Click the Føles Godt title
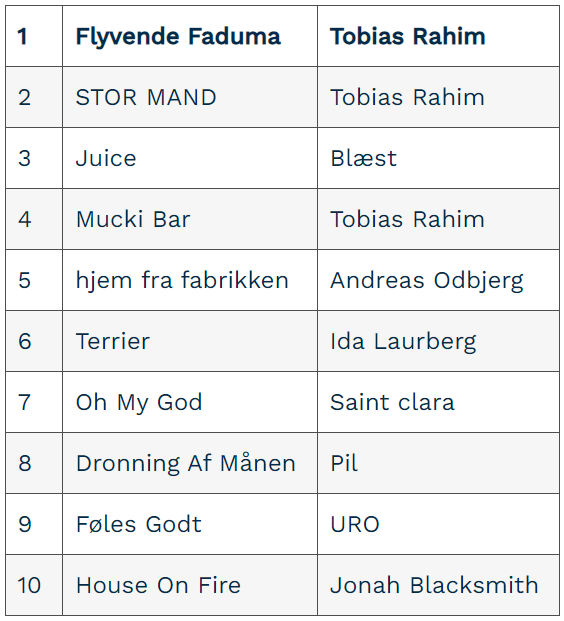Screen dimensions: 564x621 139,524
